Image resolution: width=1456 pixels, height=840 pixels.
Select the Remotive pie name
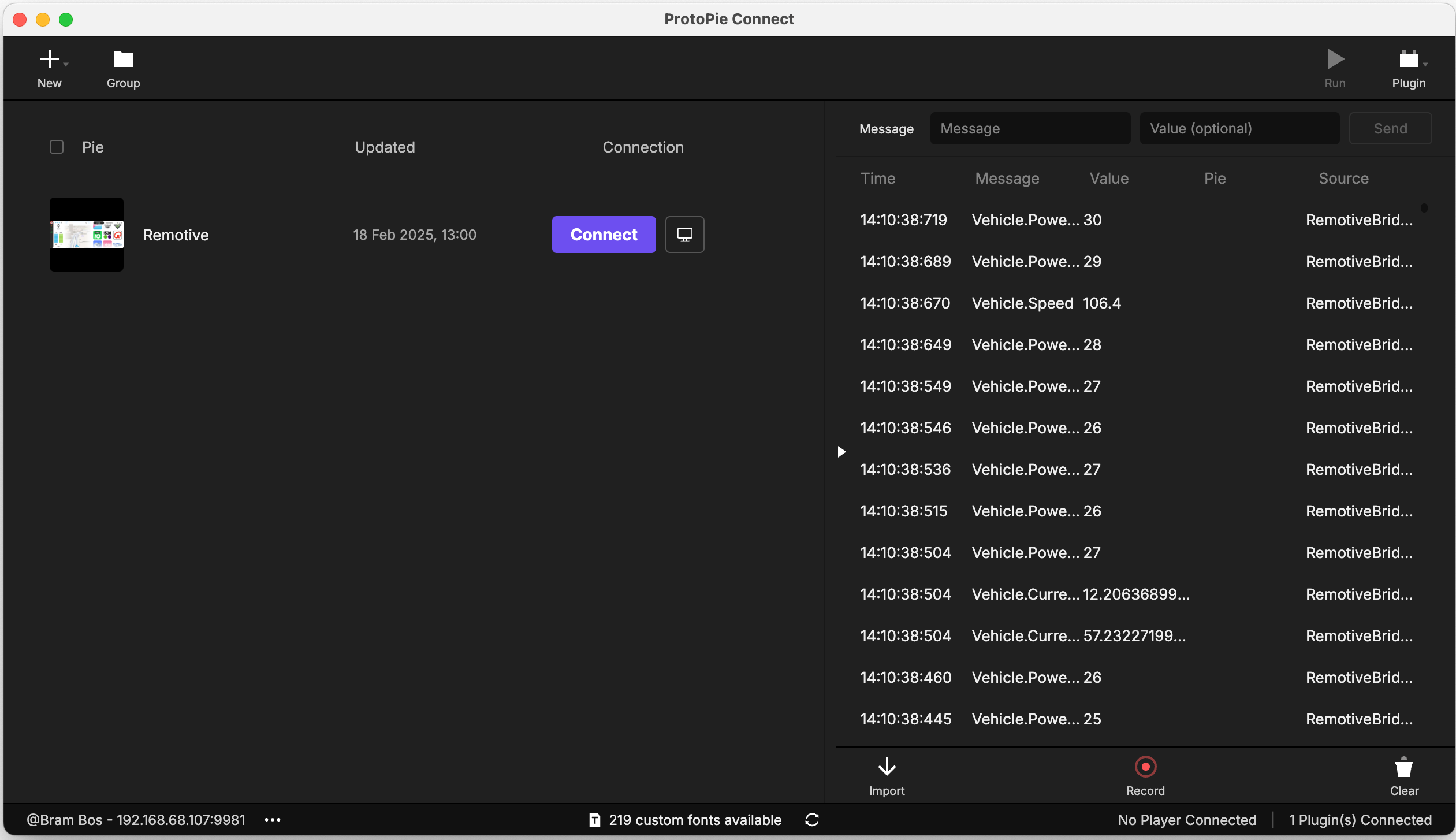pos(176,235)
